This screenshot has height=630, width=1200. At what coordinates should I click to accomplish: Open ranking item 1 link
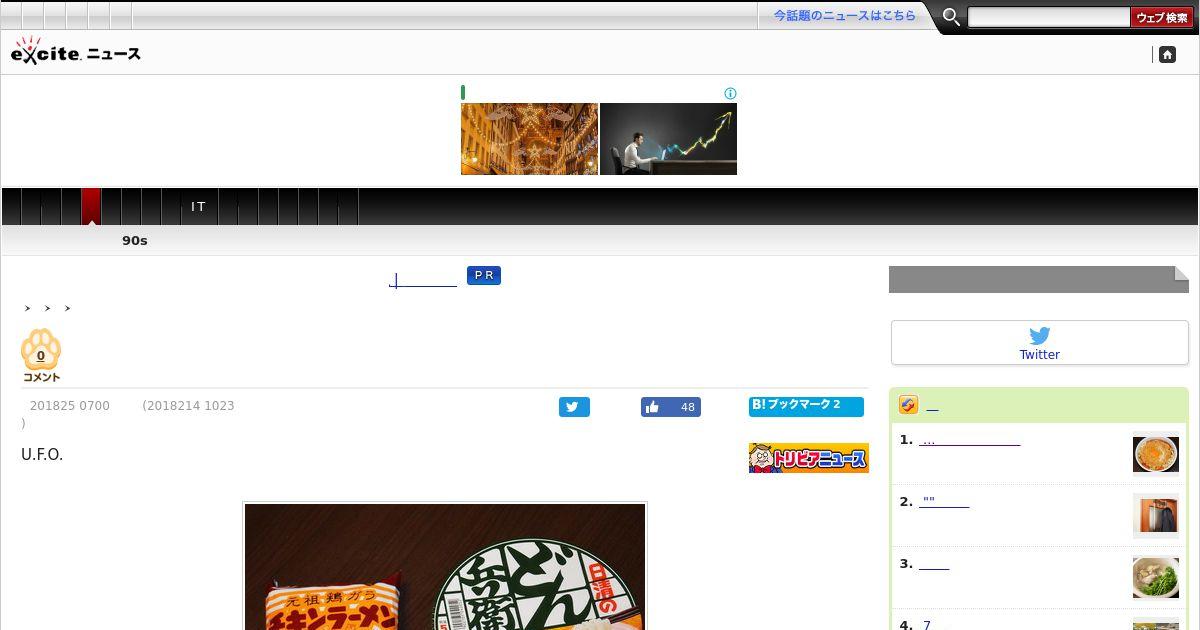(x=970, y=440)
